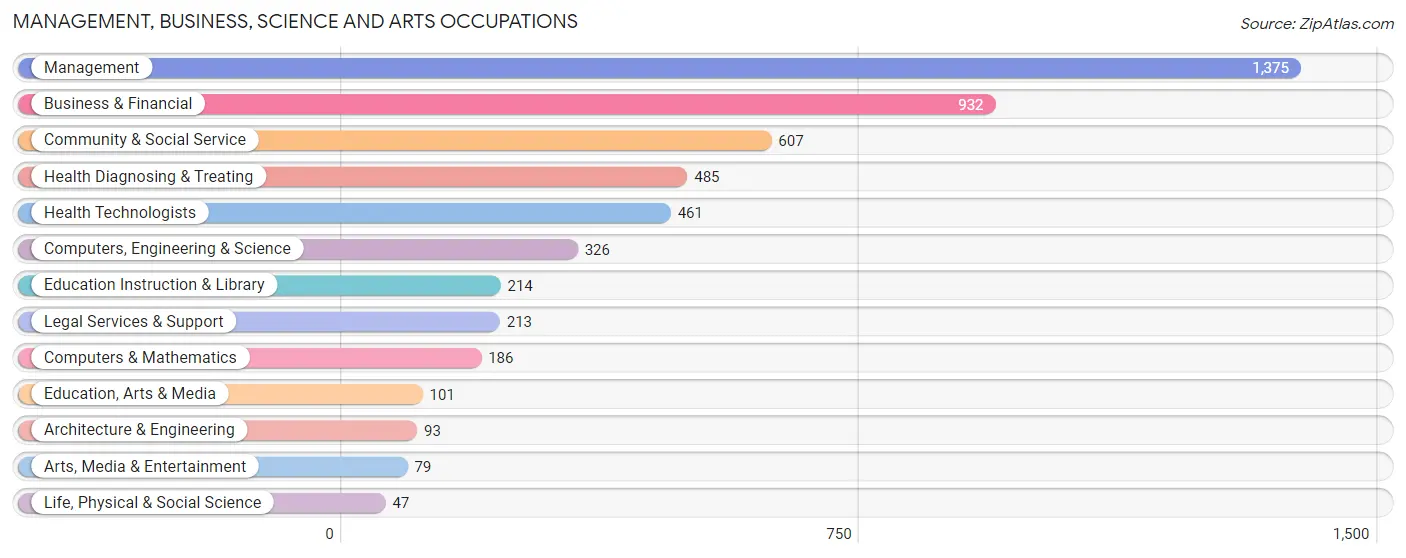Click the 1,500 axis tick label
1406x558 pixels.
pos(1350,534)
